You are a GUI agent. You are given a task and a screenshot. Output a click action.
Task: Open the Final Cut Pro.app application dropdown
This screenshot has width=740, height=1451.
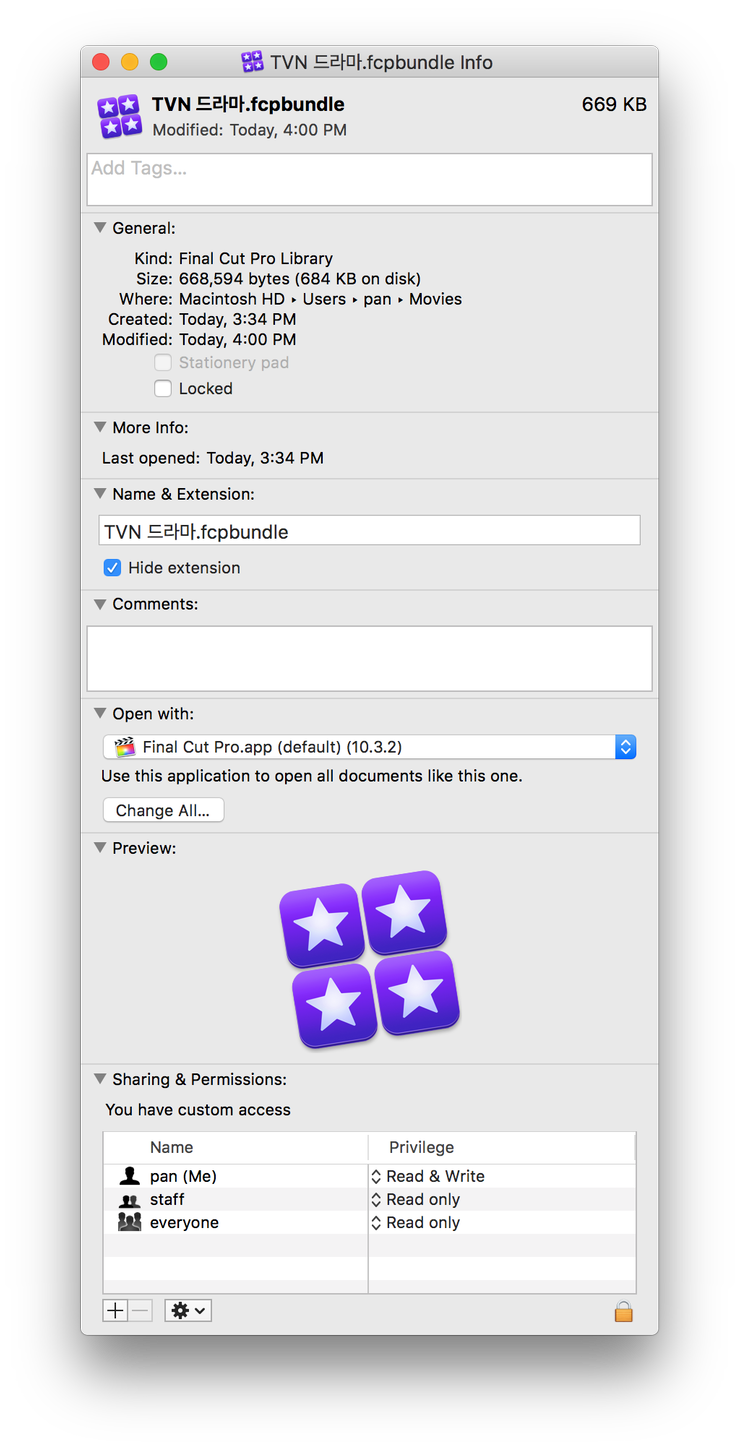tap(370, 747)
